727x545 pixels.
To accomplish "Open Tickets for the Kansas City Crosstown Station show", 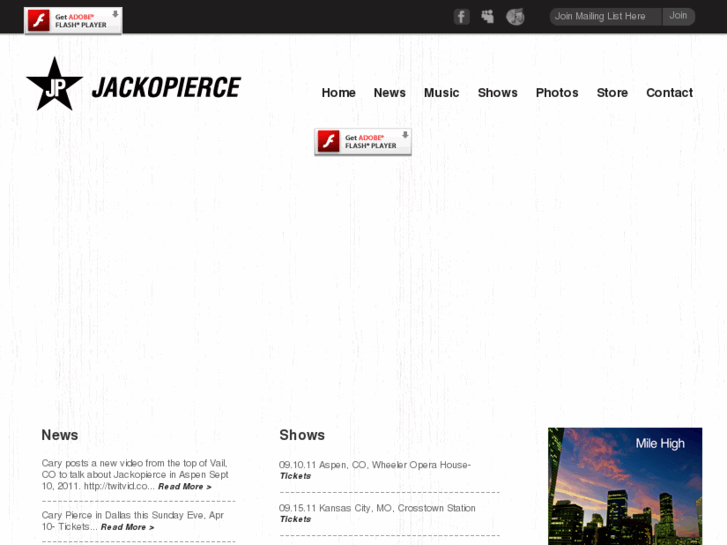I will [295, 519].
